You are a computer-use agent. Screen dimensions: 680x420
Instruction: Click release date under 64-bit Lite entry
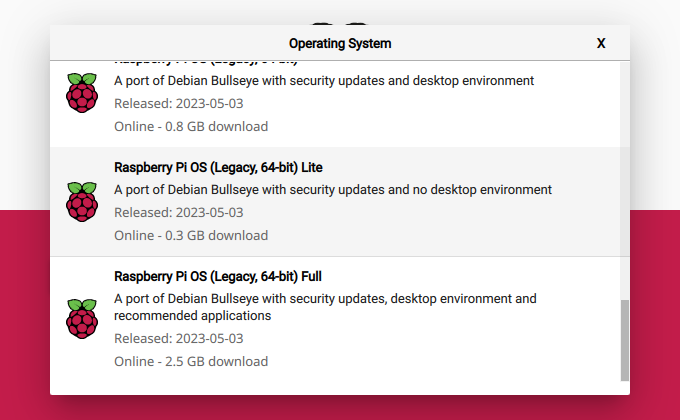coord(179,213)
